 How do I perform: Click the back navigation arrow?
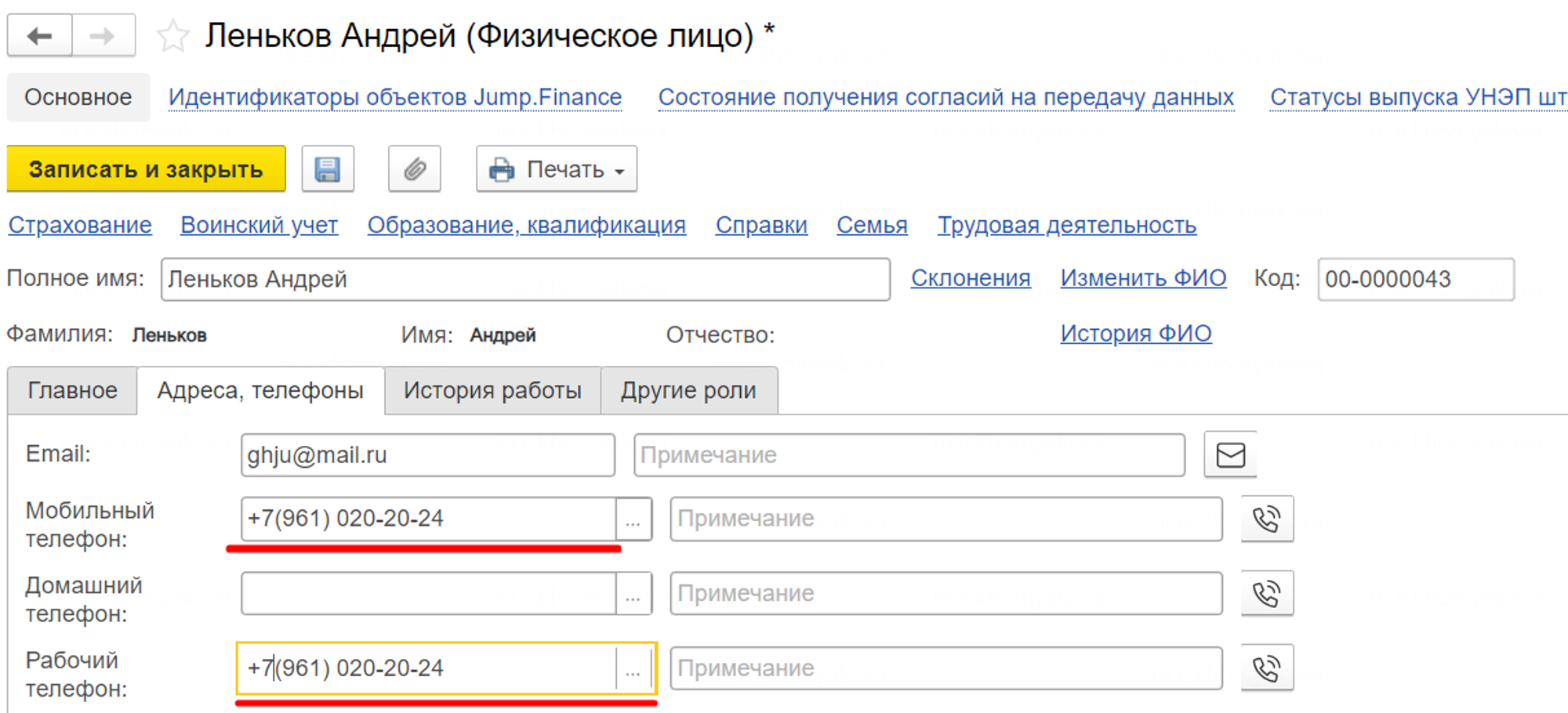click(x=40, y=36)
